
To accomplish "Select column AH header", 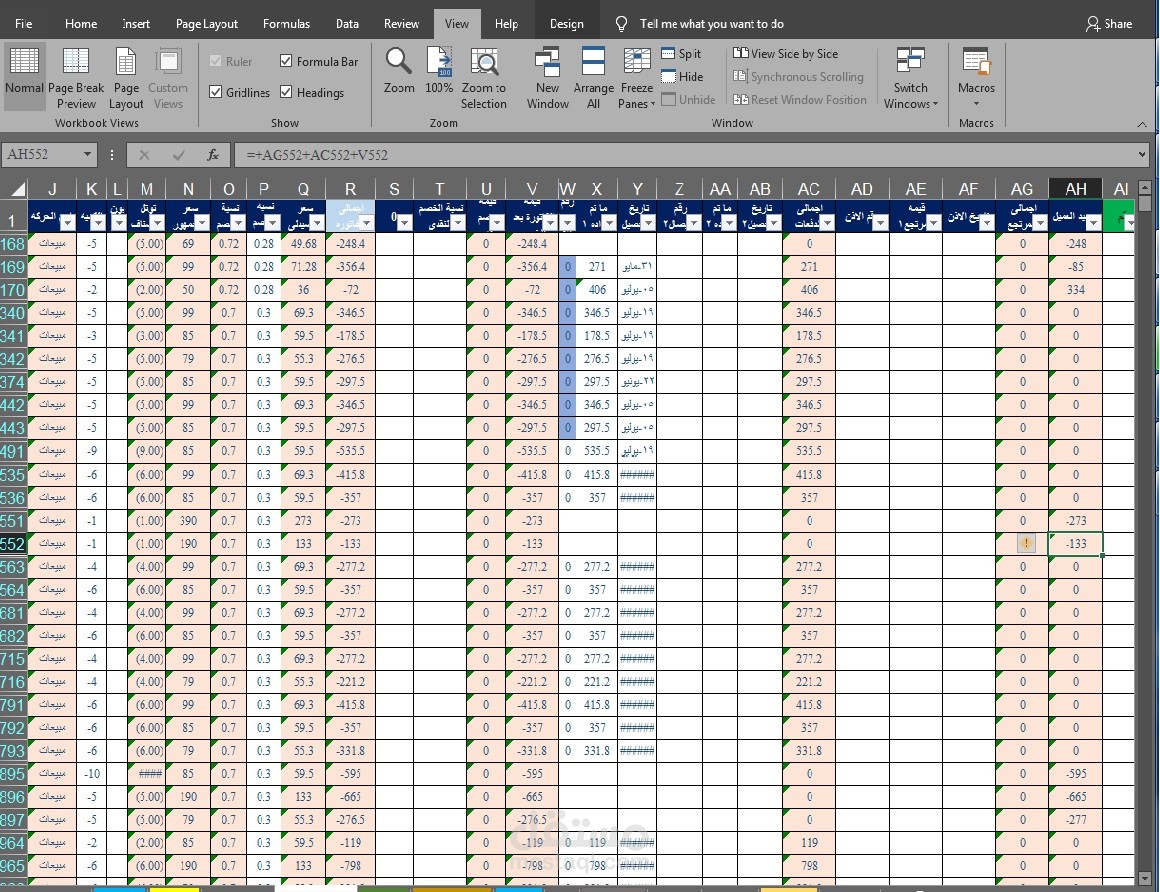I will click(1076, 189).
